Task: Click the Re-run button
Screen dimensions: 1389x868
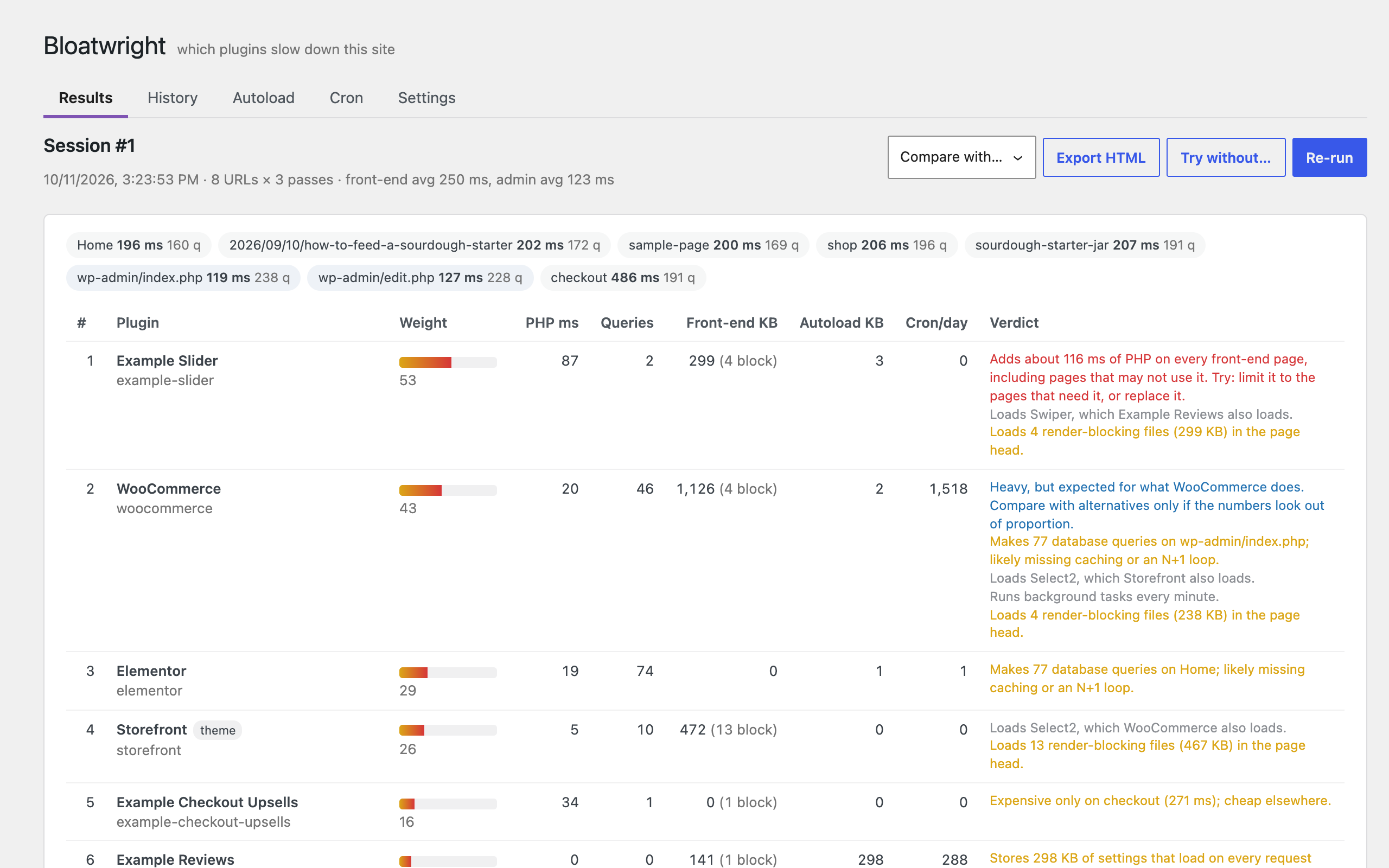Action: [x=1329, y=157]
